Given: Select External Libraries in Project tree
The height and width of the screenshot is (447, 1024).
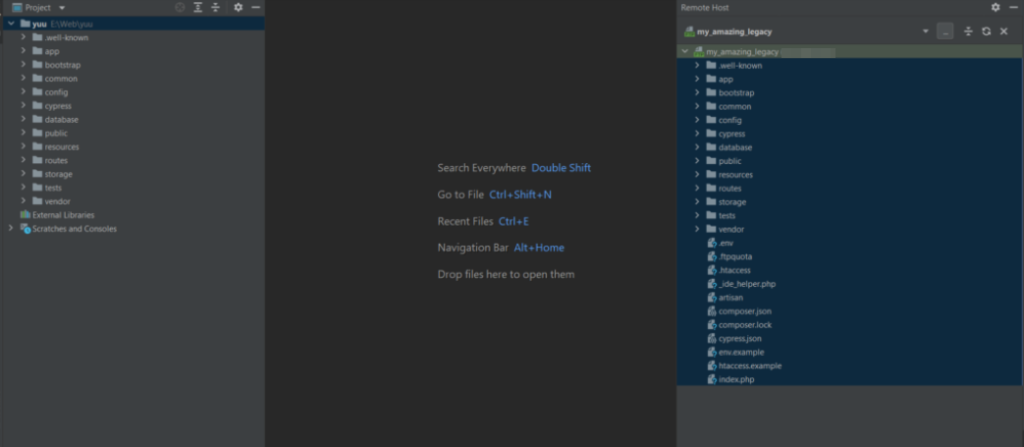Looking at the screenshot, I should pyautogui.click(x=63, y=215).
